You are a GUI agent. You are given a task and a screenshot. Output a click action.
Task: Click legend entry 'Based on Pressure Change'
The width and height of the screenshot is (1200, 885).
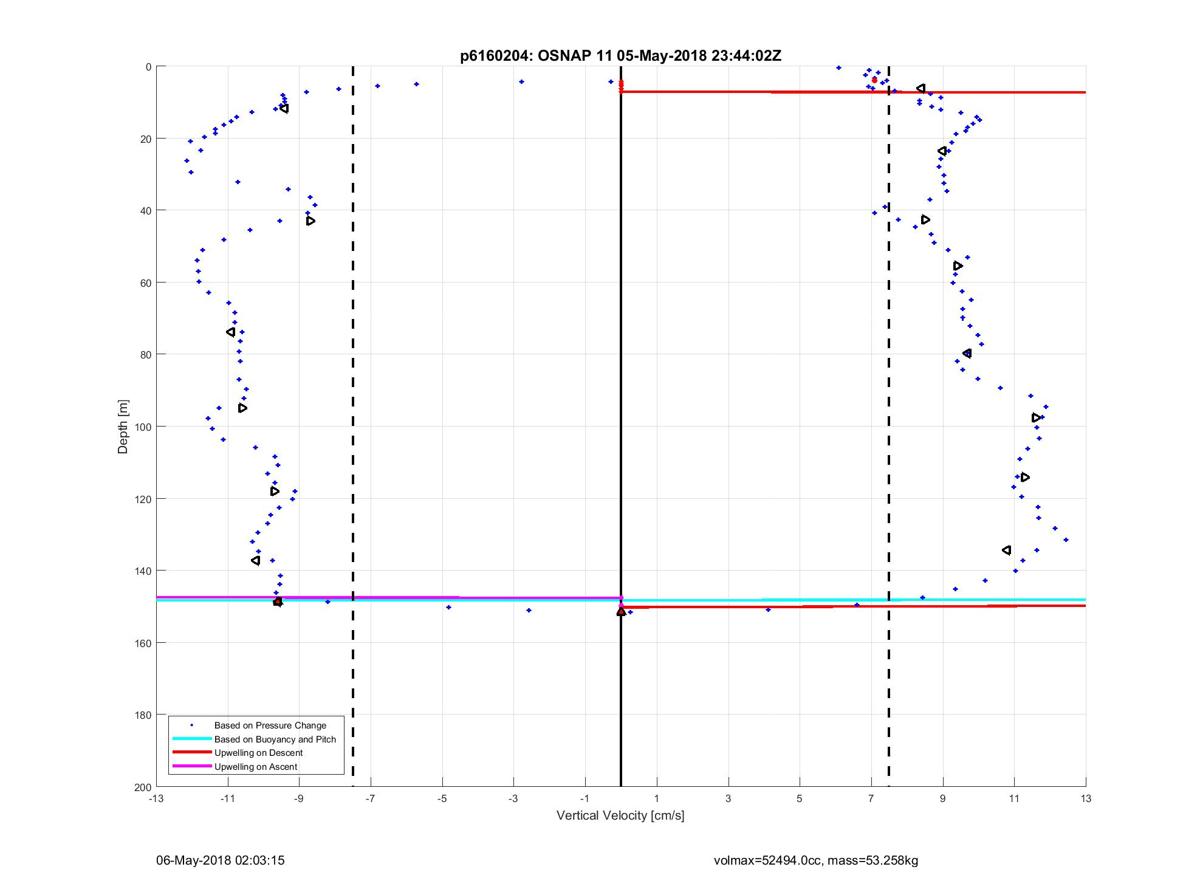[x=270, y=724]
